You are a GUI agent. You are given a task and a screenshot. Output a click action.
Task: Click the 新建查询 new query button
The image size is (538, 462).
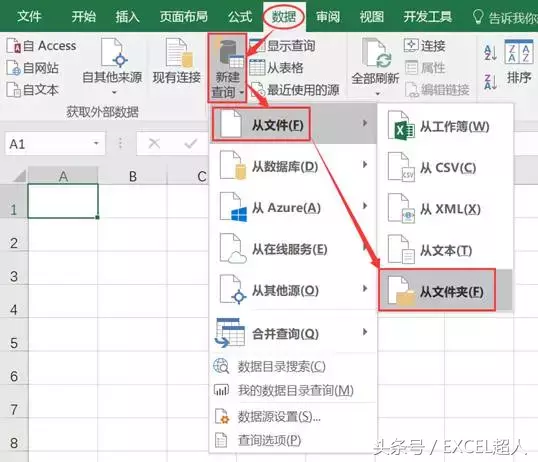click(227, 68)
